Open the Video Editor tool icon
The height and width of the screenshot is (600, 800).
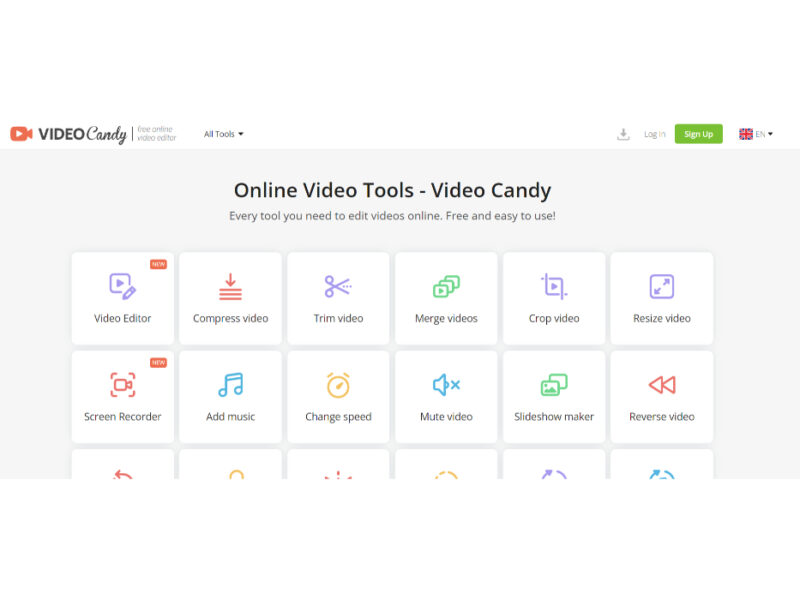point(122,286)
